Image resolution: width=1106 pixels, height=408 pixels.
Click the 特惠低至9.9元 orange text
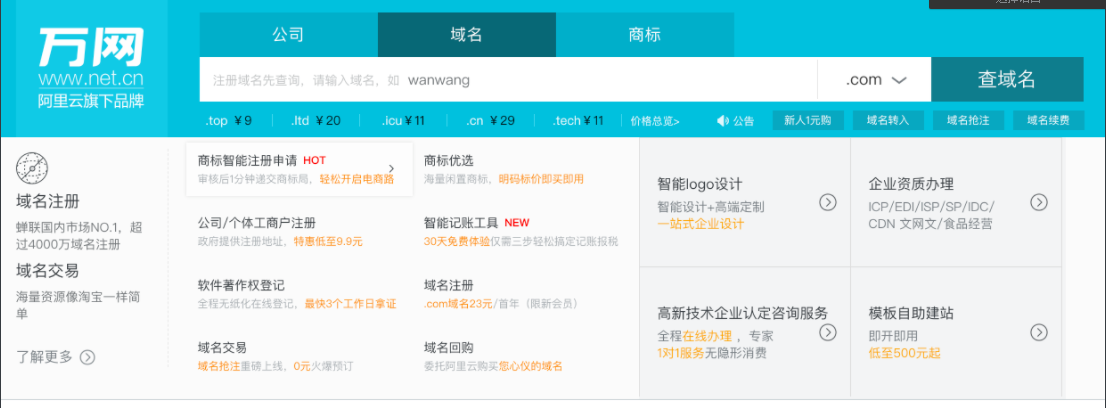pos(328,241)
